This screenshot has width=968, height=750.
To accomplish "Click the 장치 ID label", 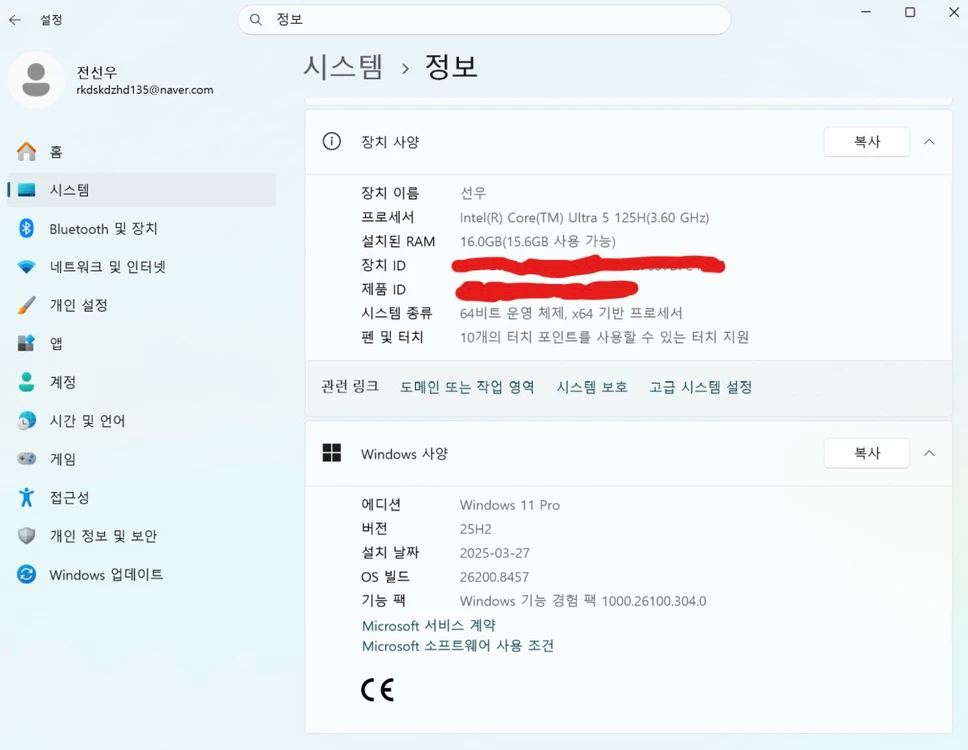I will tap(383, 265).
